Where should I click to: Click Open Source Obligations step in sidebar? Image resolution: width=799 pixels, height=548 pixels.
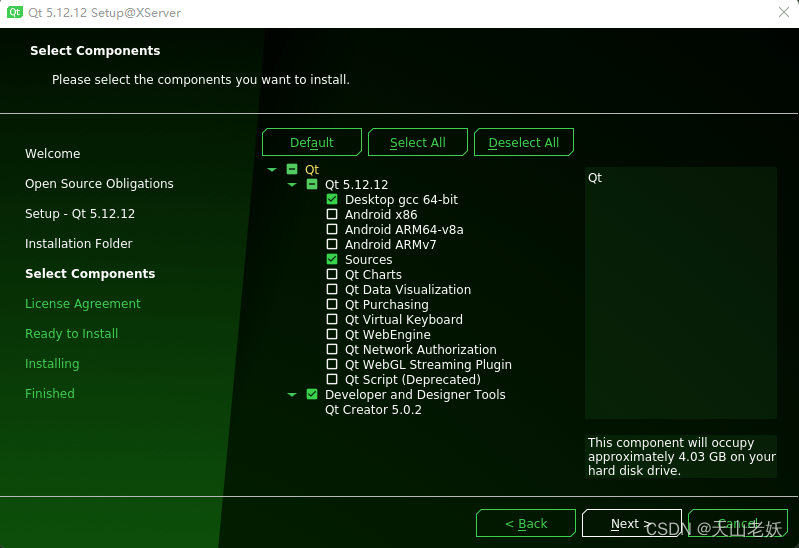(x=99, y=184)
